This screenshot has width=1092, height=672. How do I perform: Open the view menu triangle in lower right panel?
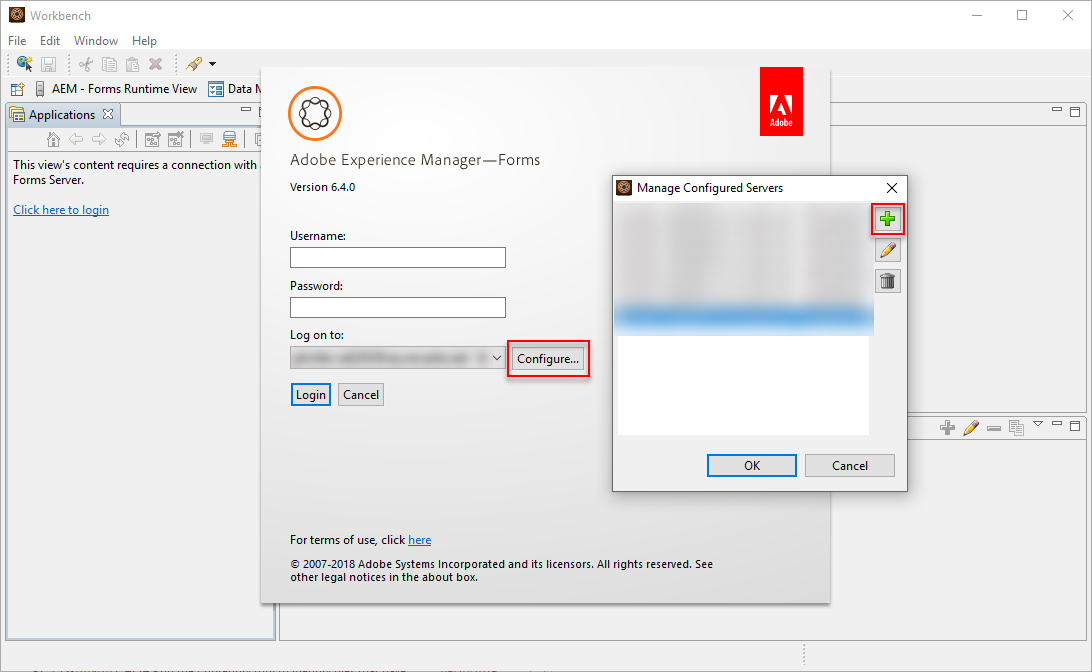click(1038, 423)
